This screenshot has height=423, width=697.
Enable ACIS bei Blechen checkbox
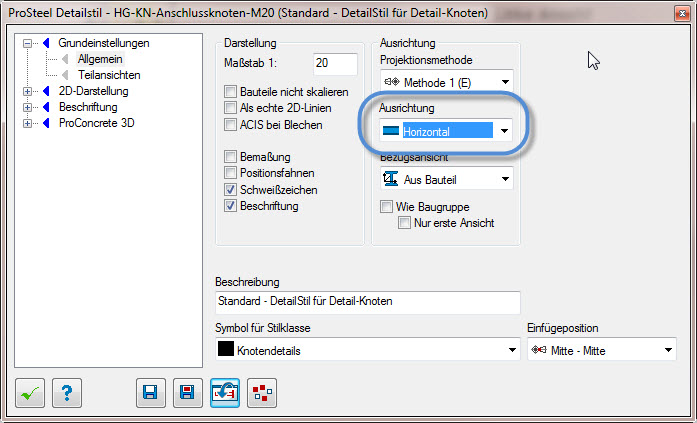[x=230, y=124]
